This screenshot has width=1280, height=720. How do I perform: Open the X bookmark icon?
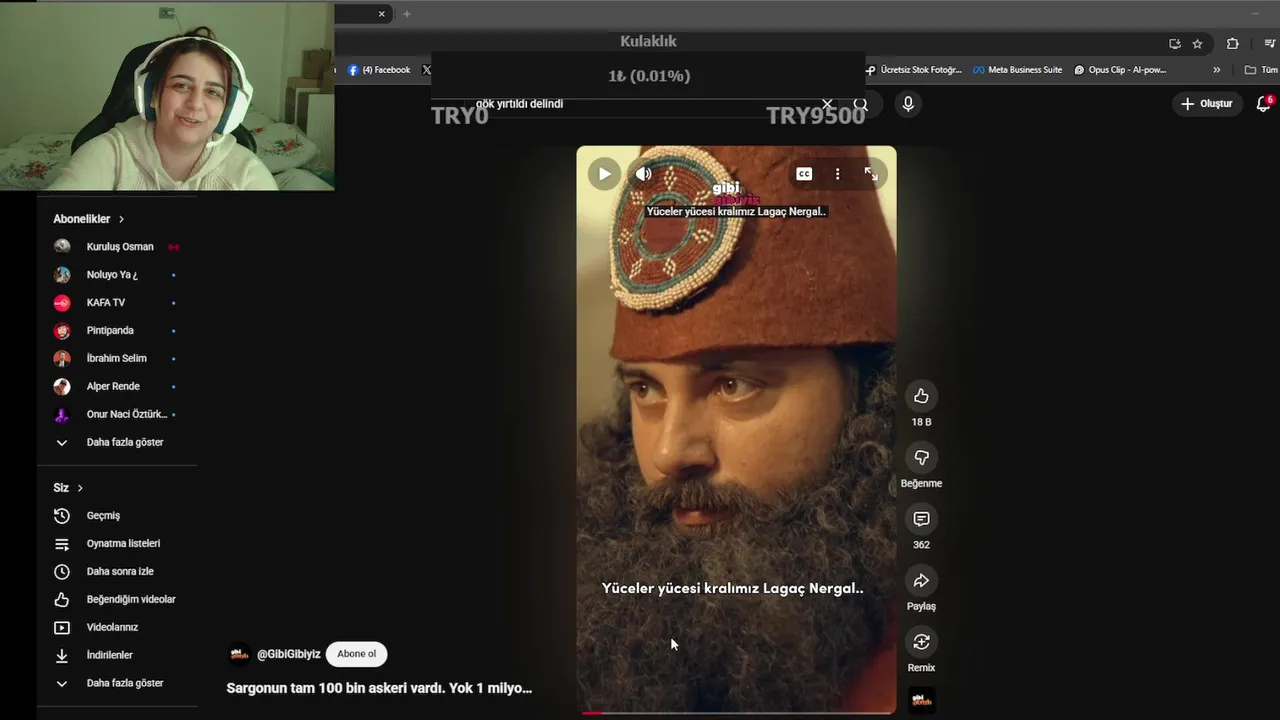click(427, 70)
